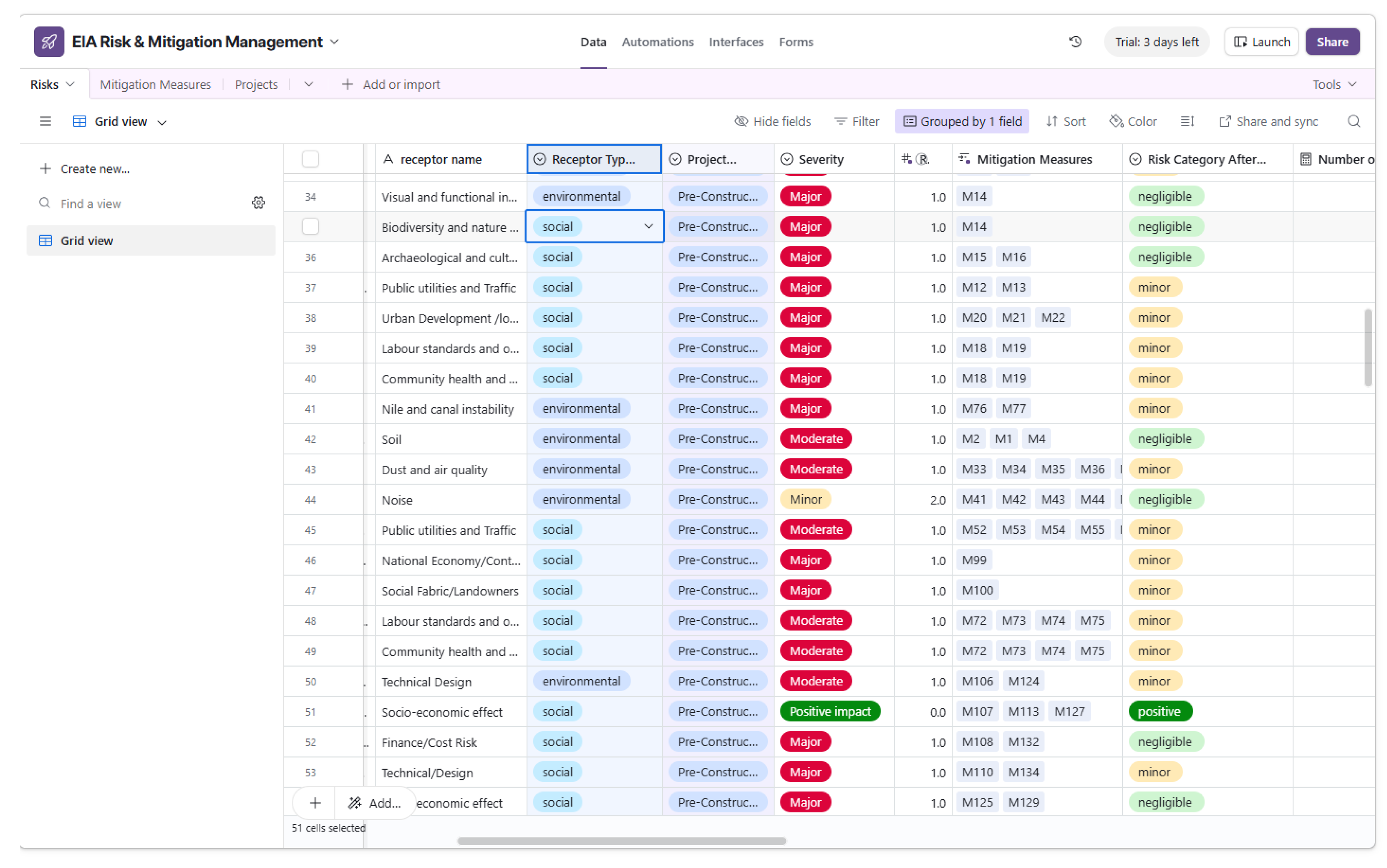The height and width of the screenshot is (868, 1387).
Task: Open view settings gear icon
Action: 258,203
